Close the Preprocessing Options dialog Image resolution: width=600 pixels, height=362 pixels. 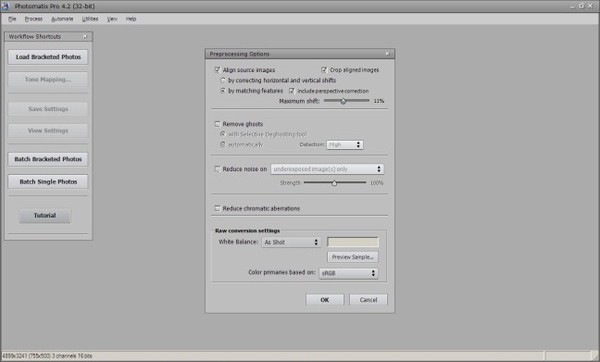387,54
